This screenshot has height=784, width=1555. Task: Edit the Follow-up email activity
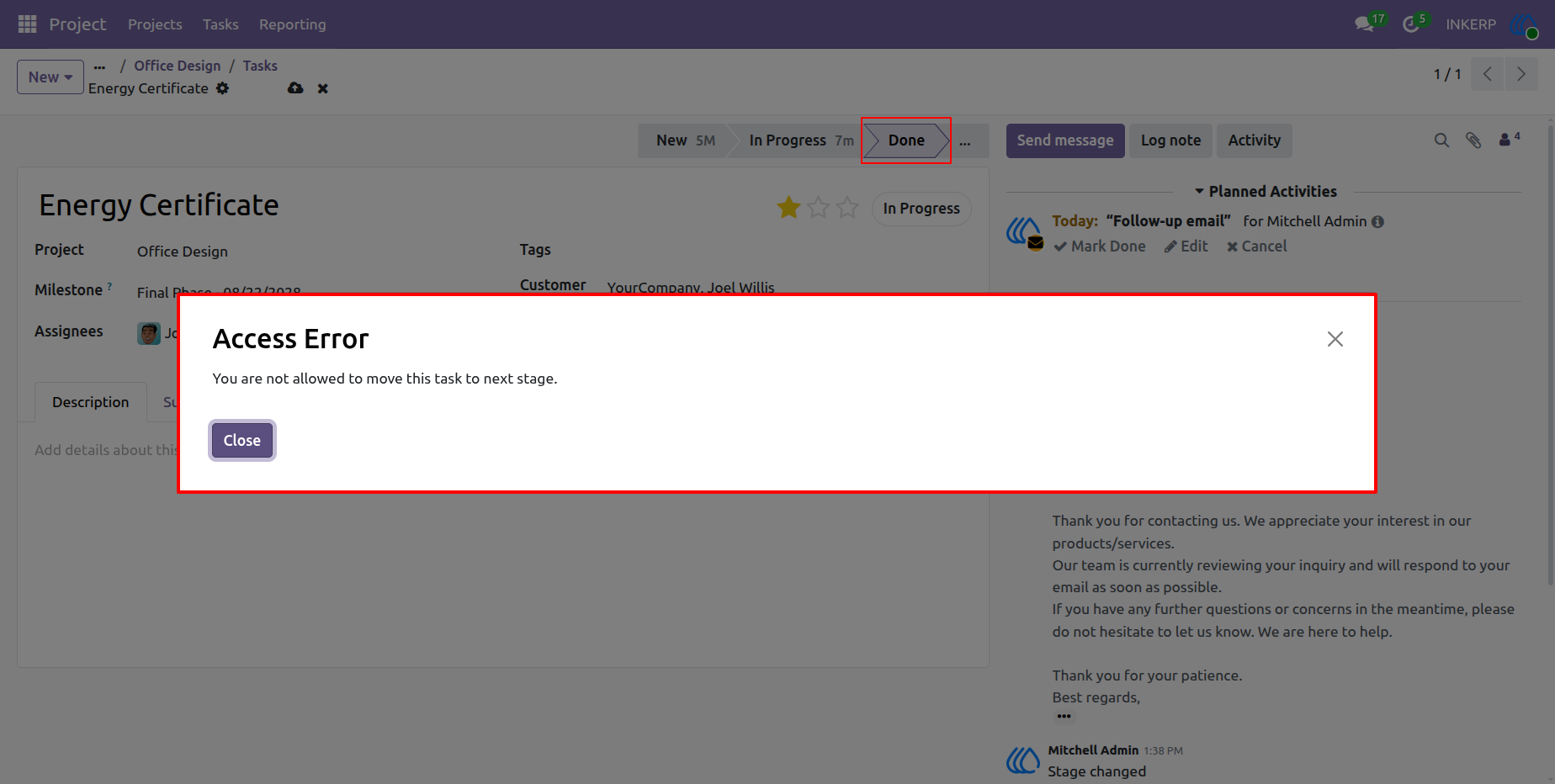point(1186,246)
